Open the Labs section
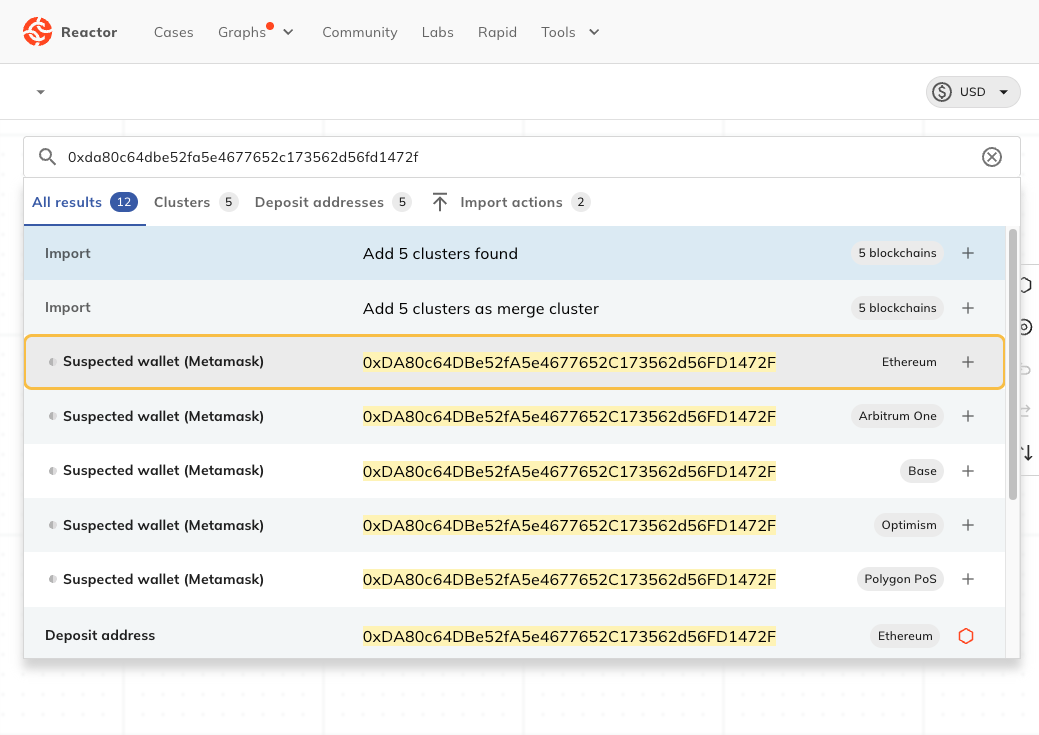Image resolution: width=1039 pixels, height=735 pixels. point(437,32)
